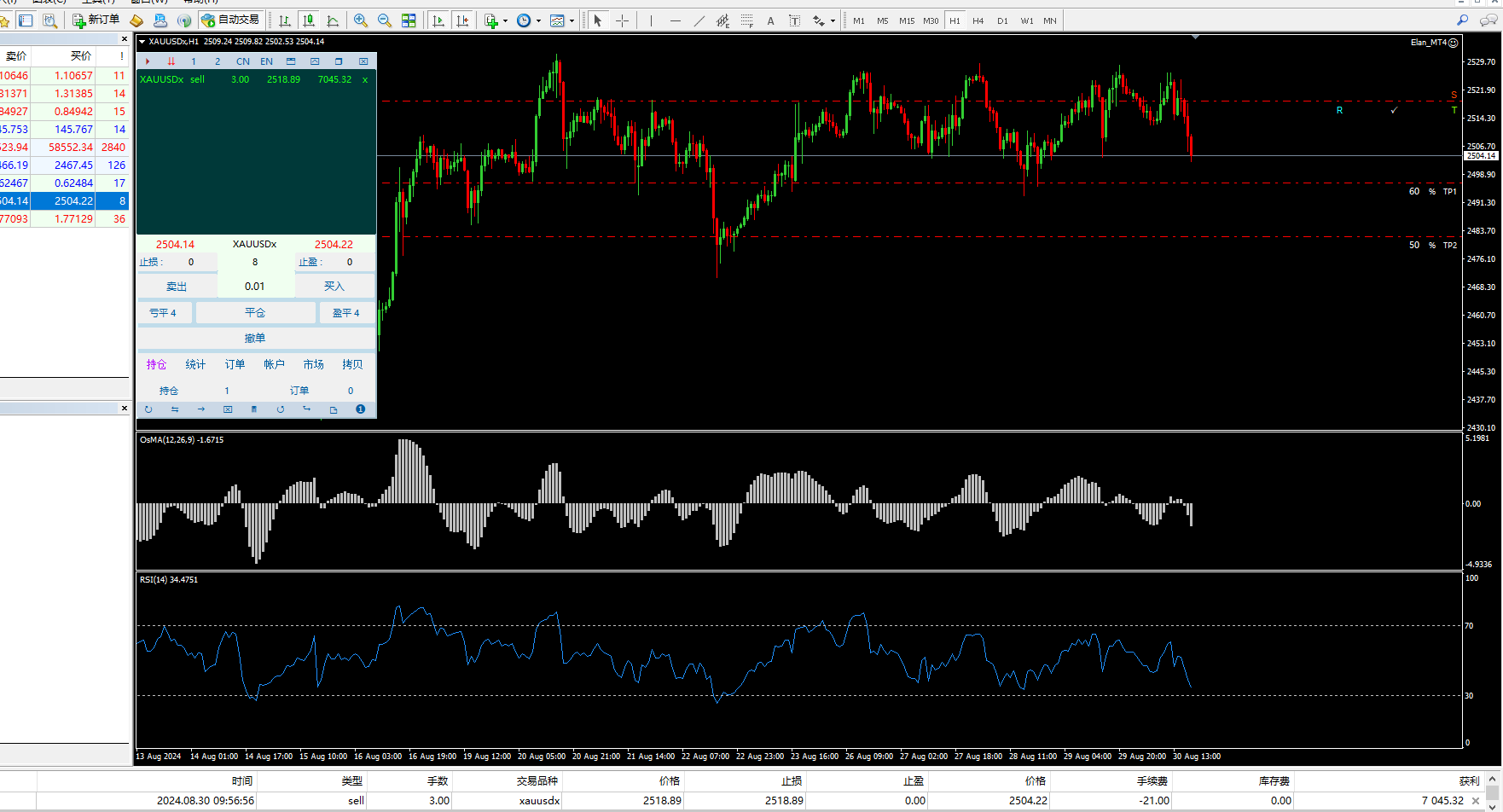Close the Market Watch panel
1503x812 pixels.
125,39
